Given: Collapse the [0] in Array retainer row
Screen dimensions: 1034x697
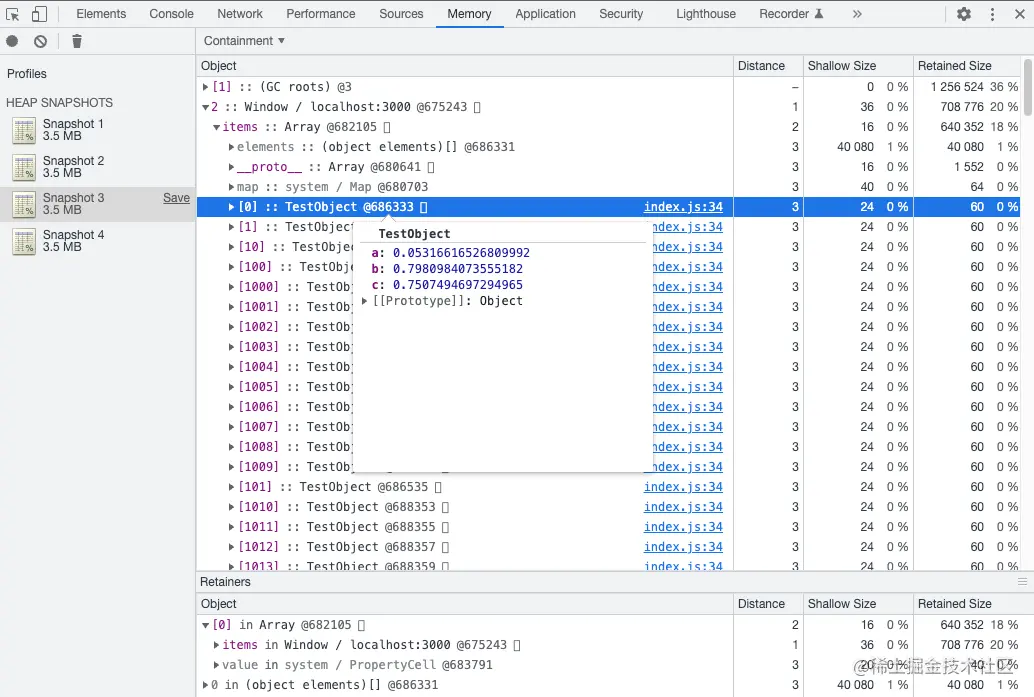Looking at the screenshot, I should coord(205,625).
